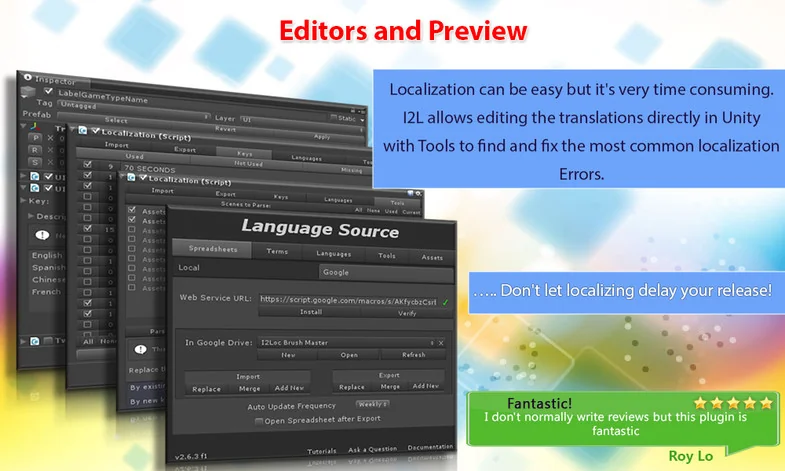Open the Documentation link in Language Source
The image size is (785, 471).
point(430,447)
